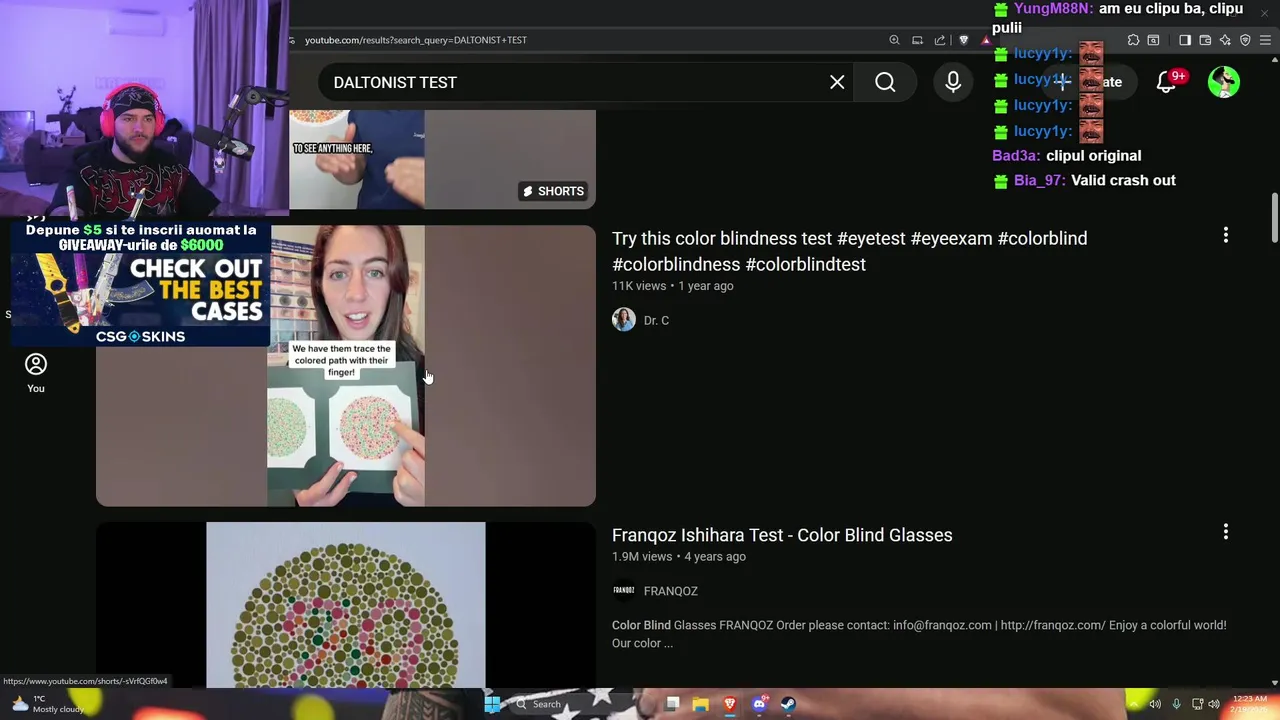Open FRANQOZ channel name link
1280x720 pixels.
(671, 591)
